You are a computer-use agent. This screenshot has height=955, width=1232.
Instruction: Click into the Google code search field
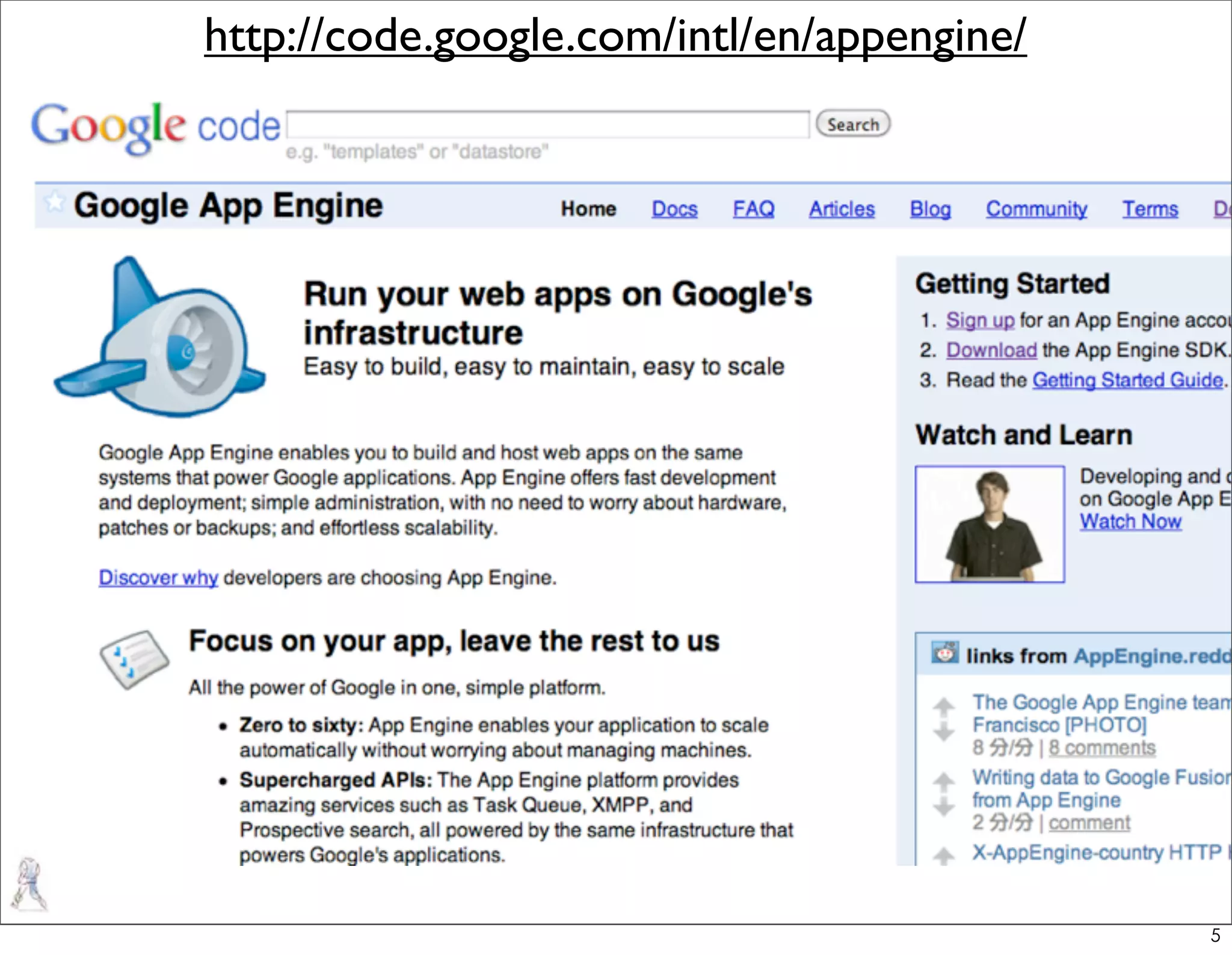(x=548, y=125)
